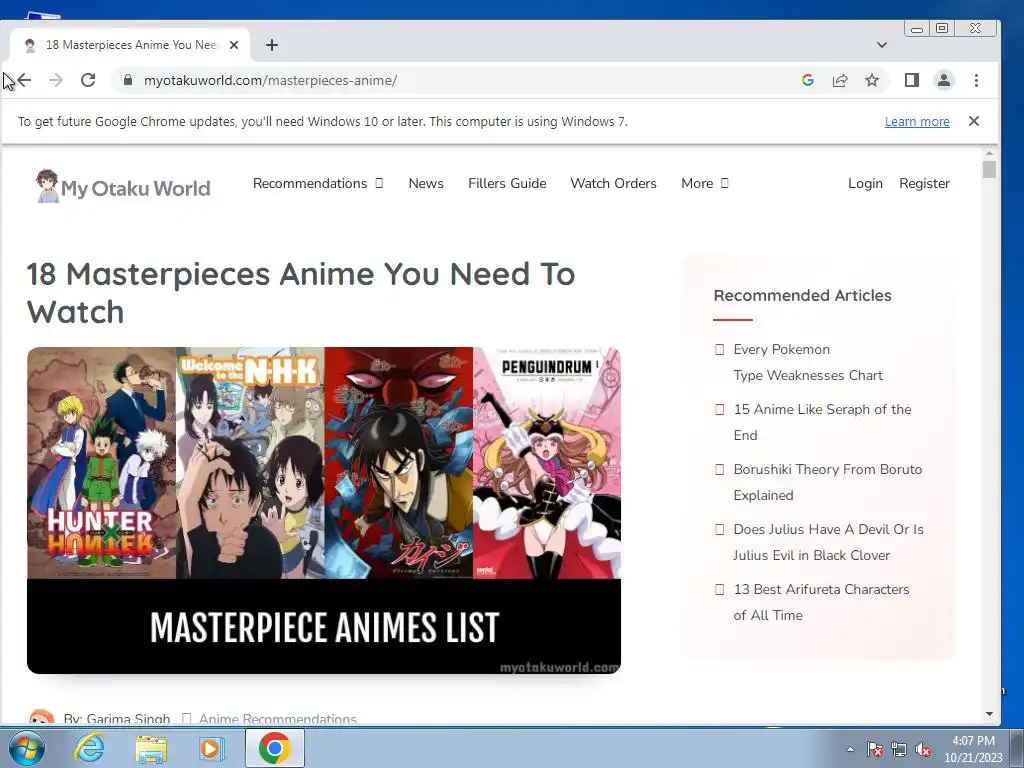
Task: Open the Fillers Guide menu item
Action: click(x=507, y=184)
